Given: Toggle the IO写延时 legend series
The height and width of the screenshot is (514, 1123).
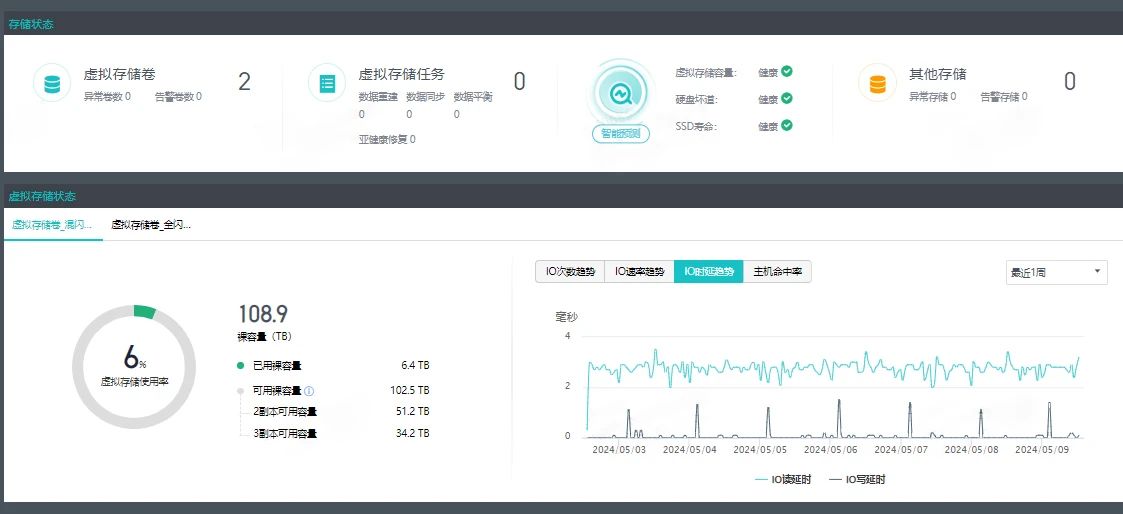Looking at the screenshot, I should (857, 480).
